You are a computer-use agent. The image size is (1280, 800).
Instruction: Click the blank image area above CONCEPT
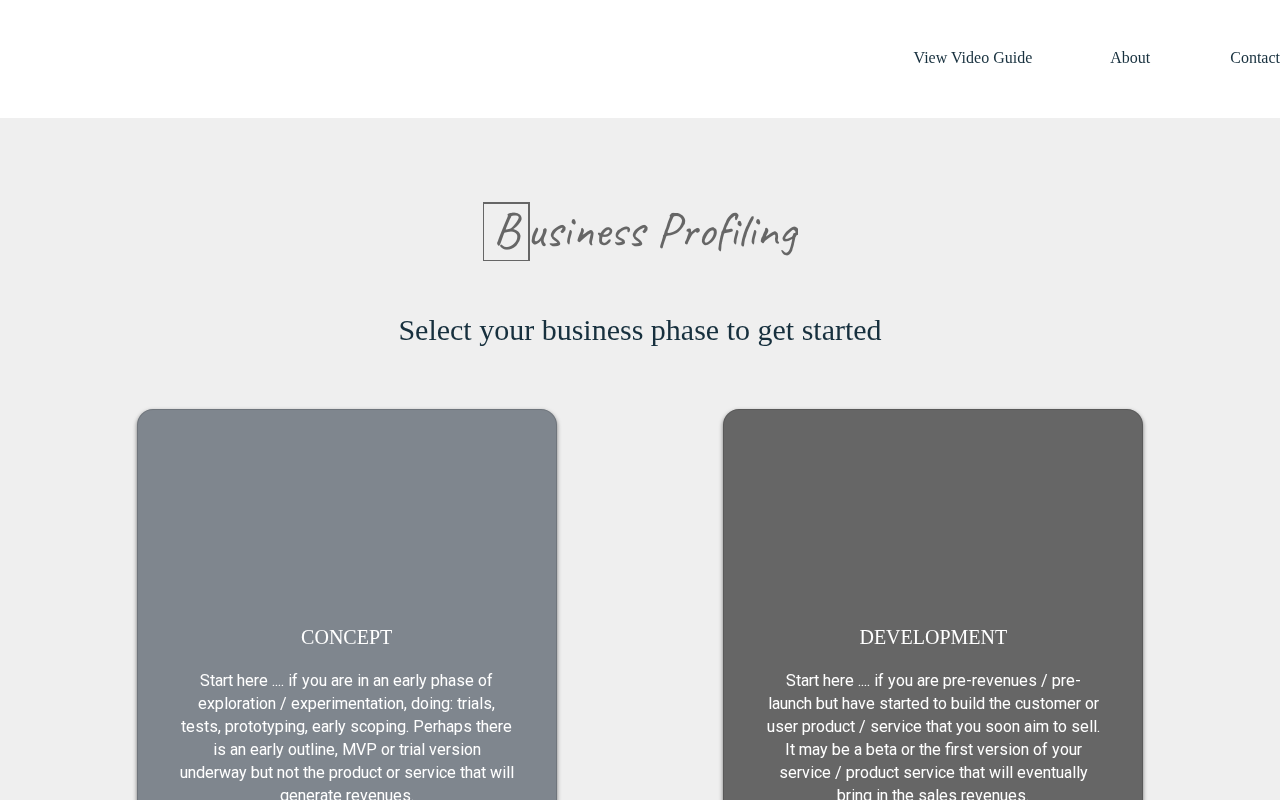(x=346, y=510)
